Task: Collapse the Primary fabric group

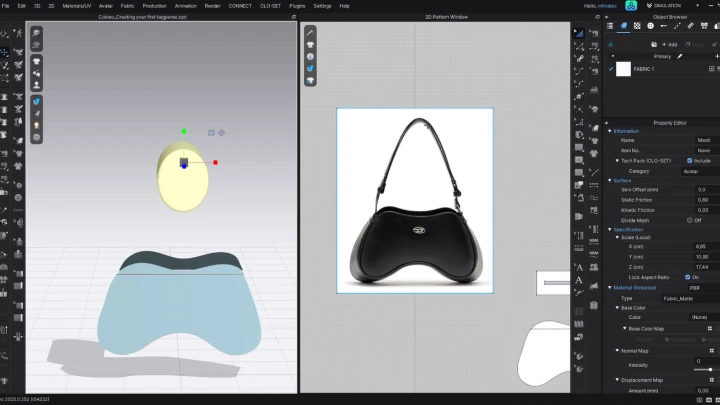Action: coord(613,56)
